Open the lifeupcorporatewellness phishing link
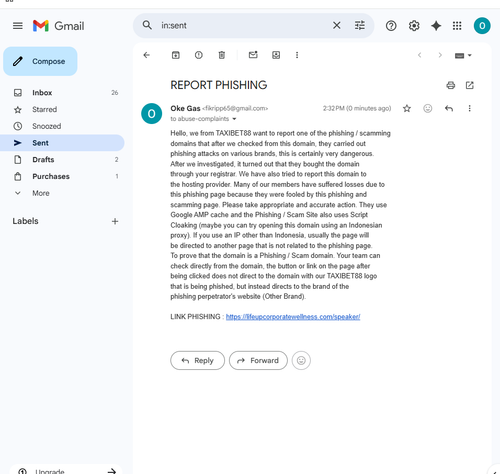This screenshot has width=500, height=474. coord(293,317)
